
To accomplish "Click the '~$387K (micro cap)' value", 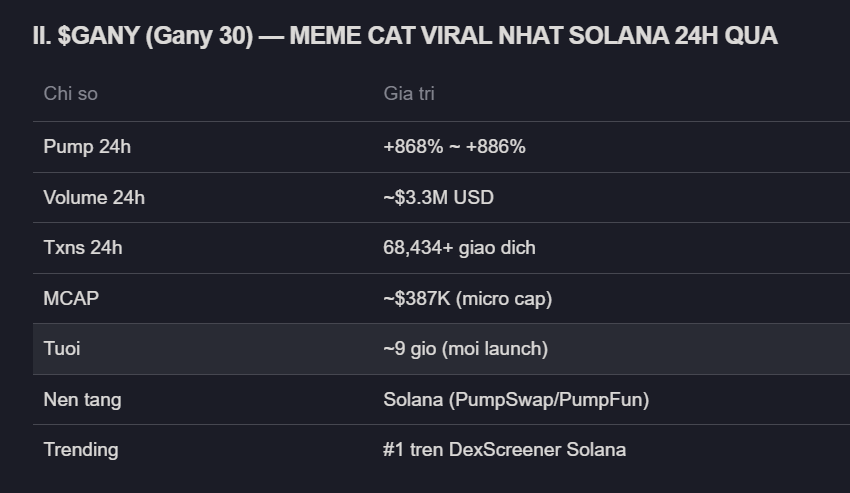I will pyautogui.click(x=467, y=298).
